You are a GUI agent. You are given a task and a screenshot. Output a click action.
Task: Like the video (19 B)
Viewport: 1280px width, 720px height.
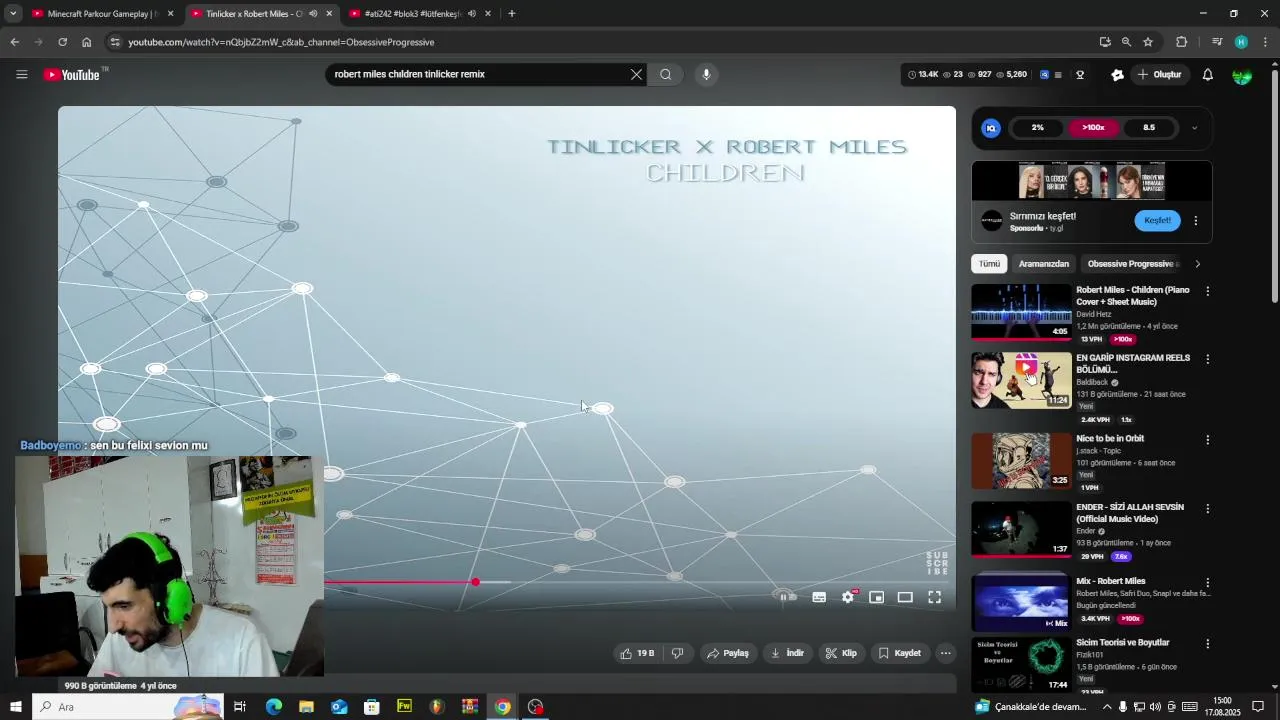coord(637,653)
